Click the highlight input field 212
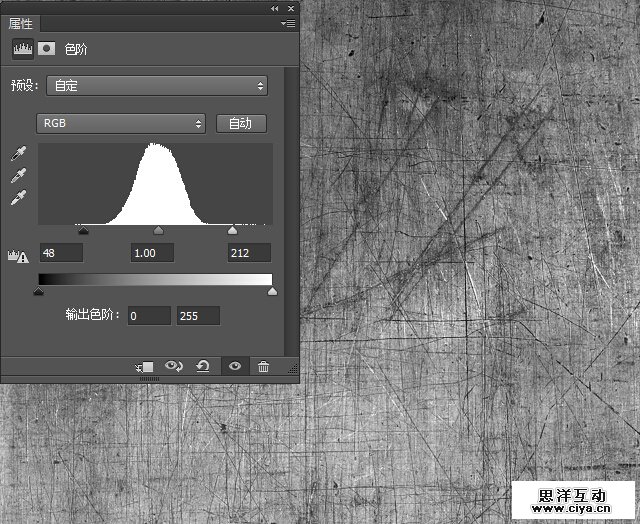 point(249,253)
